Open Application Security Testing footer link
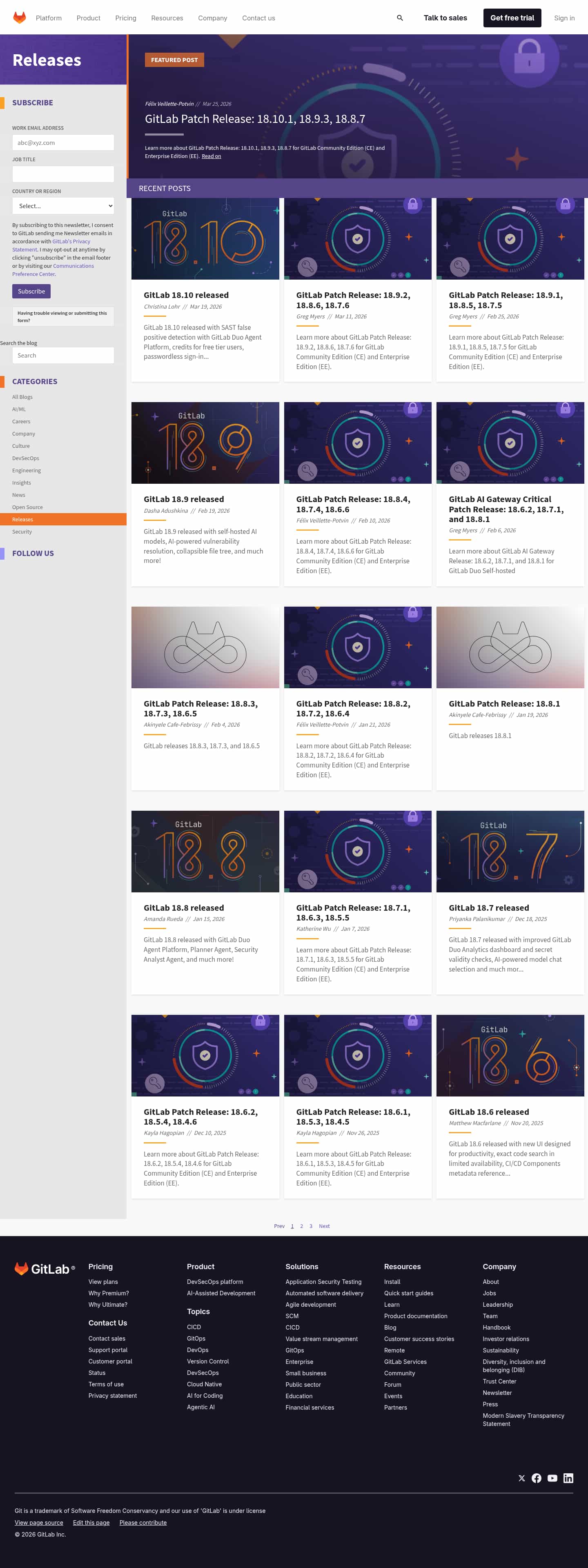Viewport: 588px width, 1568px height. [323, 1281]
